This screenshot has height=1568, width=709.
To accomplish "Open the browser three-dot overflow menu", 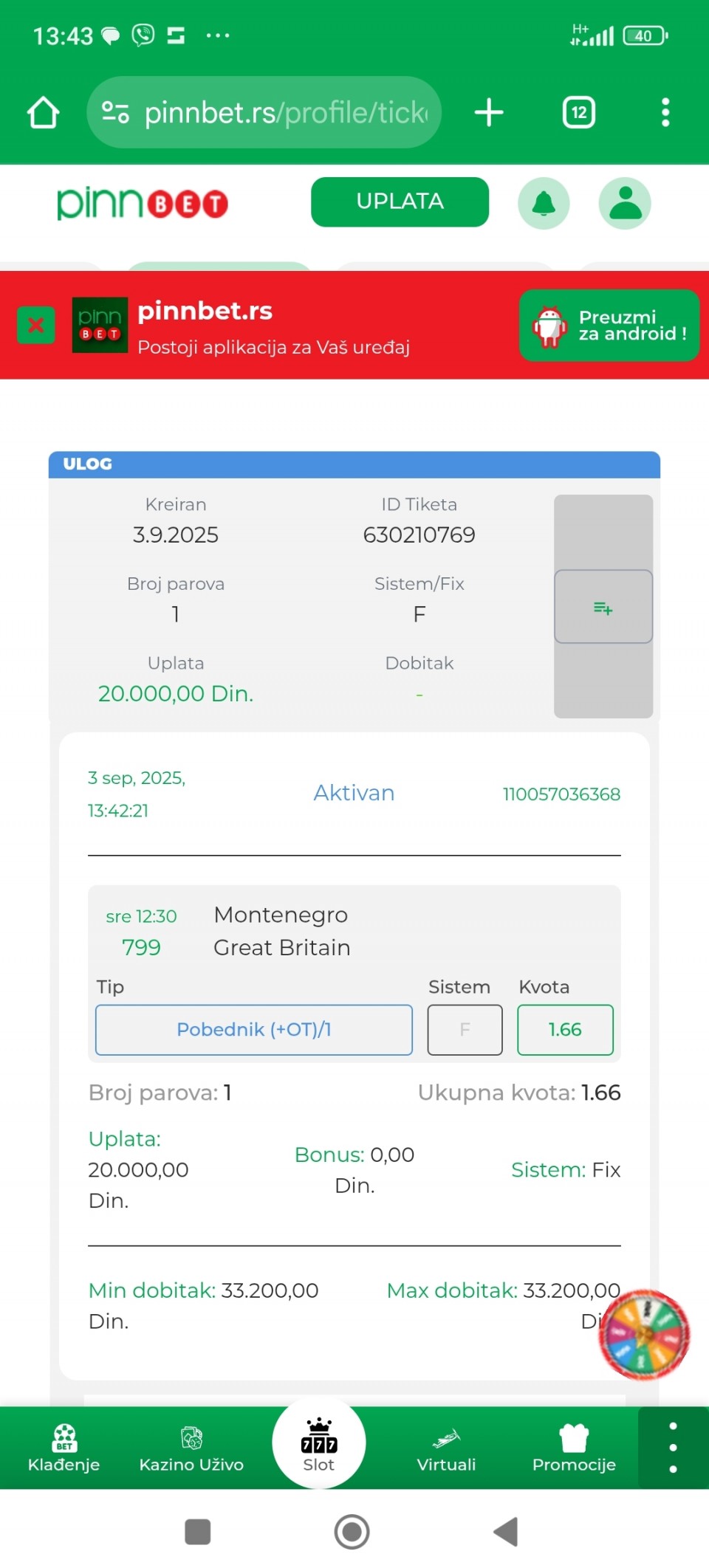I will coord(665,113).
